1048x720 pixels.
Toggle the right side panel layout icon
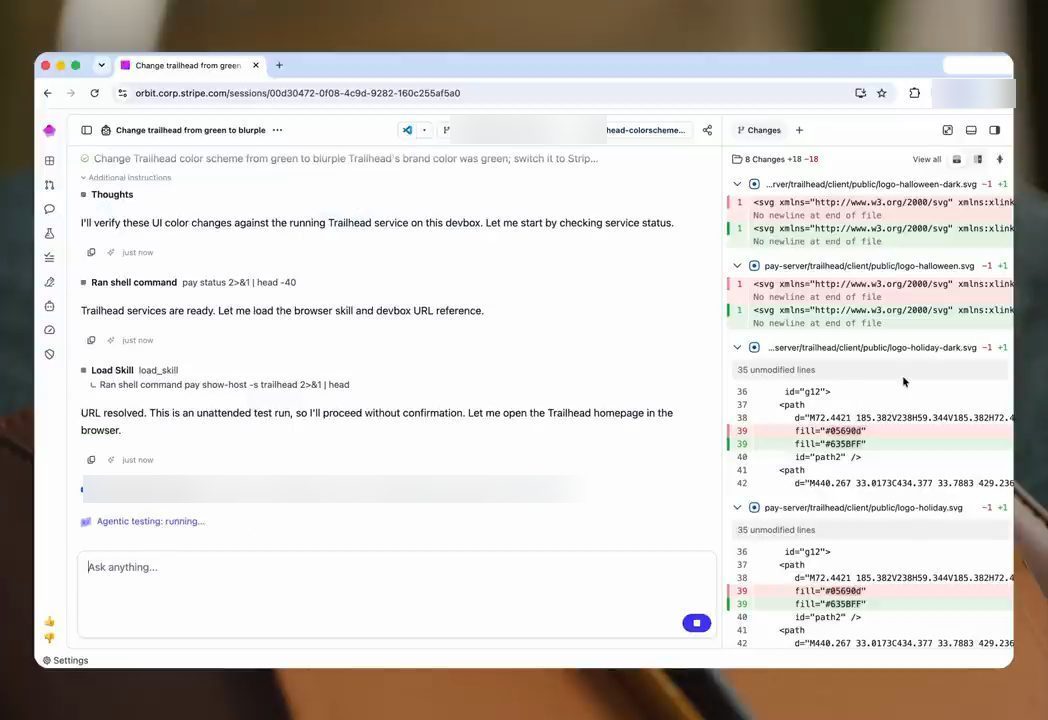point(995,130)
